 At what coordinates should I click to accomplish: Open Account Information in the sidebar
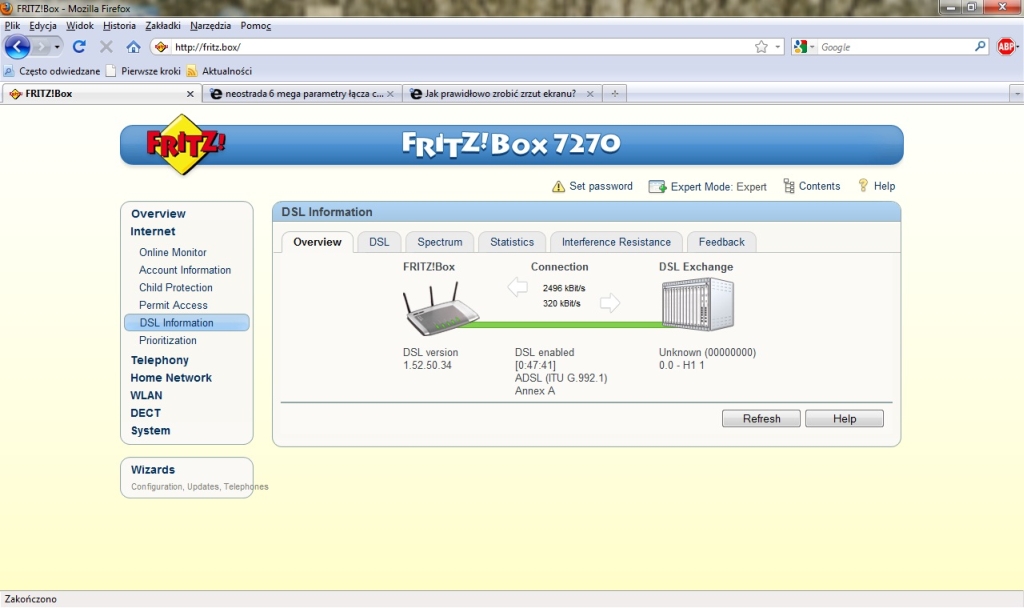click(185, 270)
